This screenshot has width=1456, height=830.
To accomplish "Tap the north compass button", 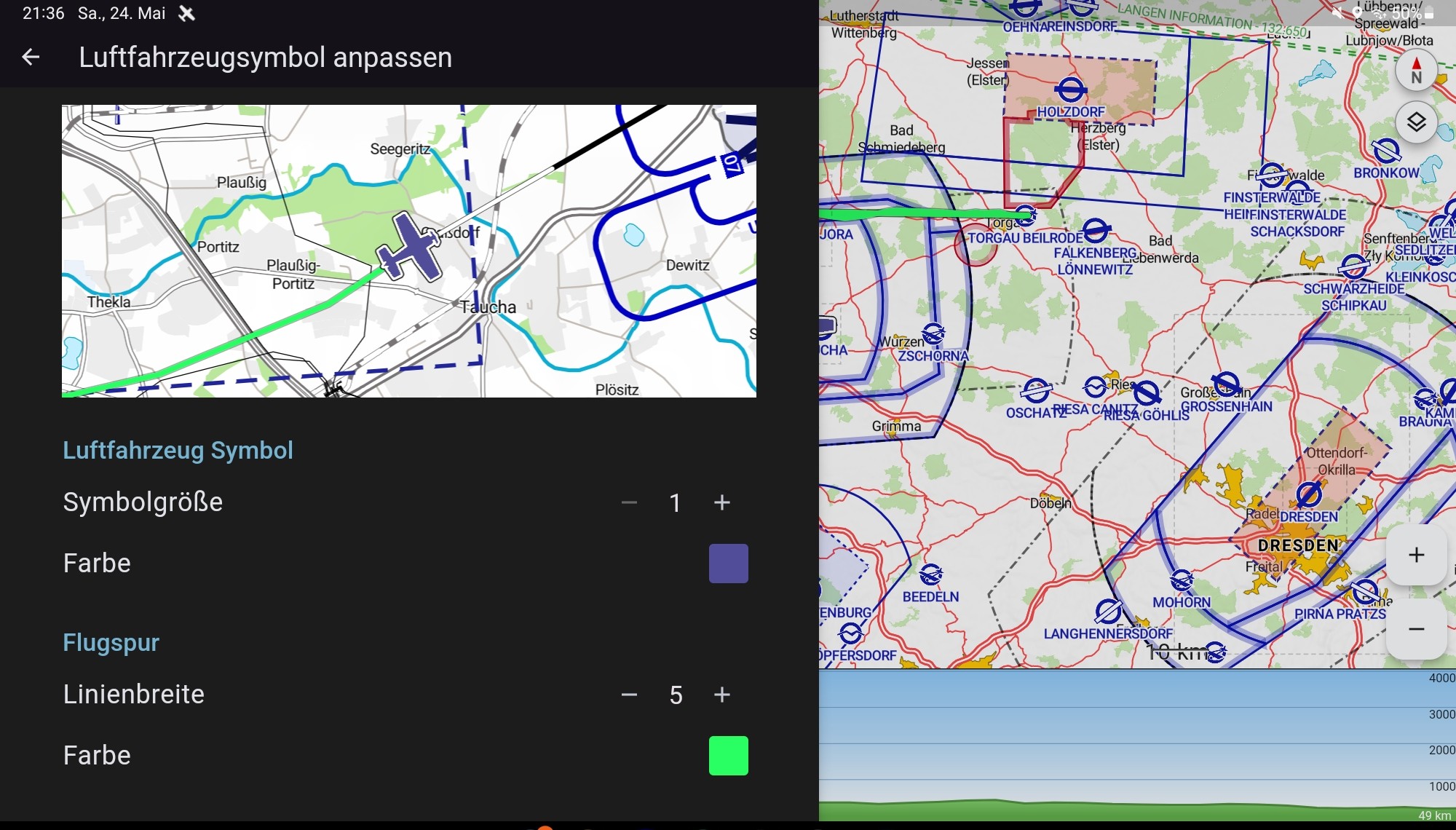I will click(1416, 71).
